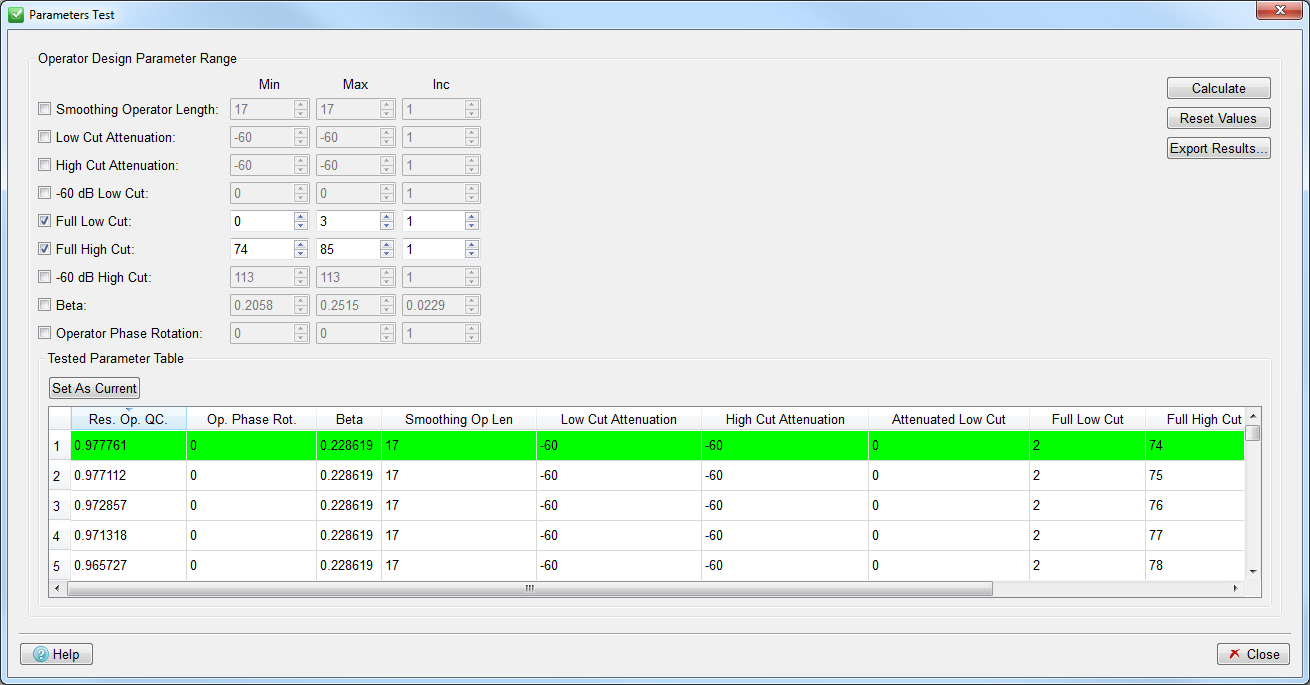This screenshot has height=685, width=1310.
Task: Click cell value 0.977761
Action: pos(128,446)
